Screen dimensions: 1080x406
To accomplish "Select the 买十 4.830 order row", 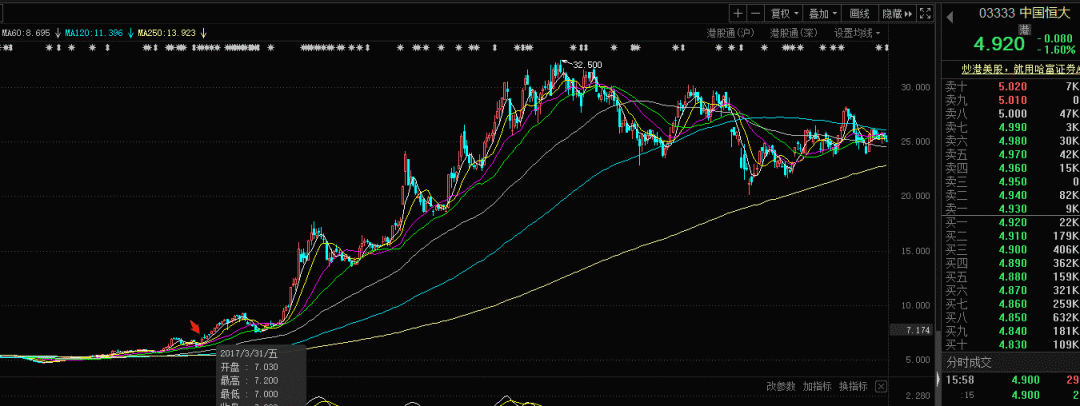I will click(1011, 344).
